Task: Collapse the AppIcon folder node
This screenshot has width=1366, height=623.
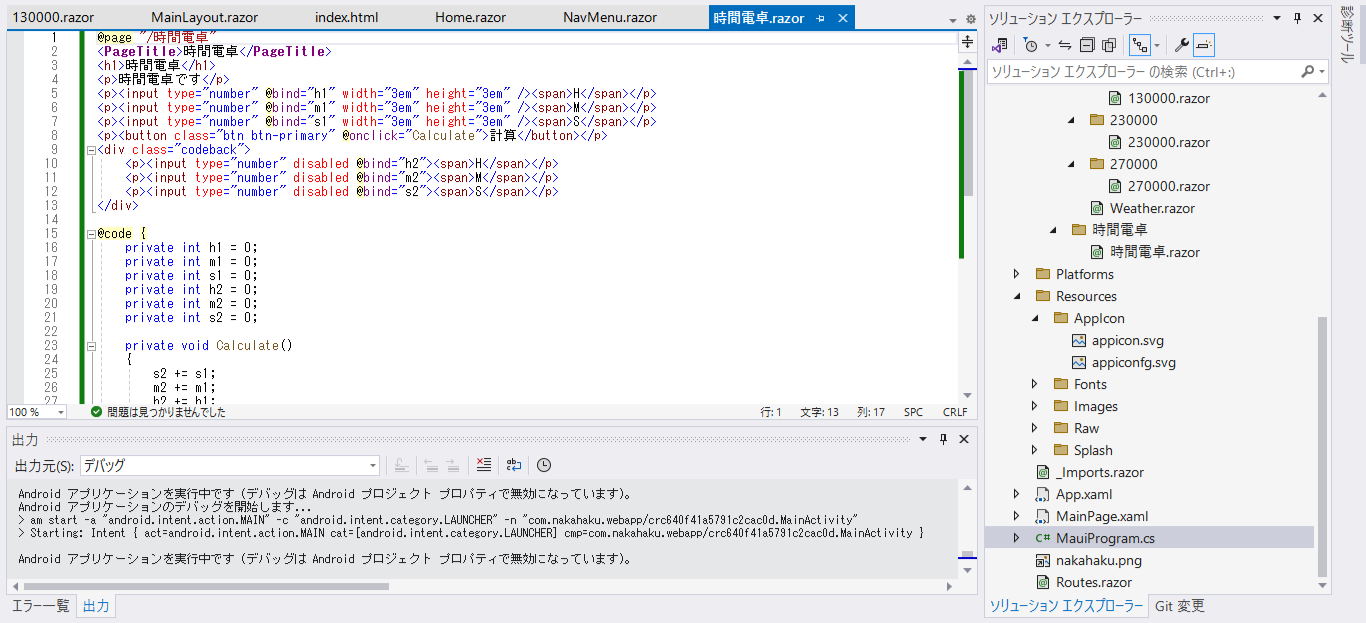Action: pyautogui.click(x=1036, y=318)
